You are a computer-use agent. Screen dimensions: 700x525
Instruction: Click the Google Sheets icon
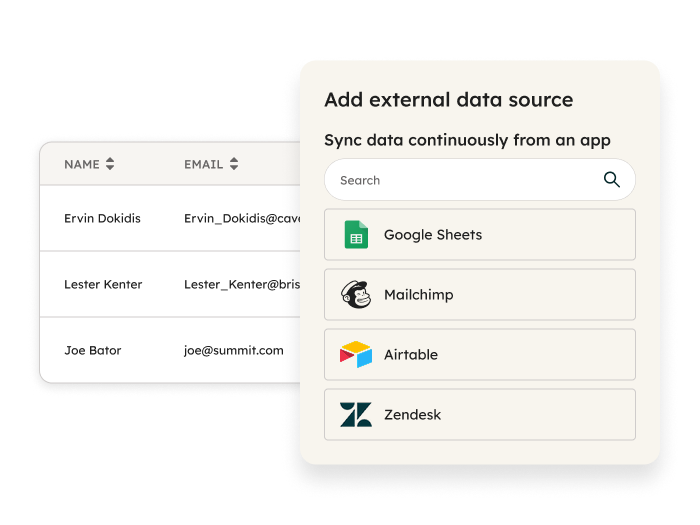pos(356,235)
